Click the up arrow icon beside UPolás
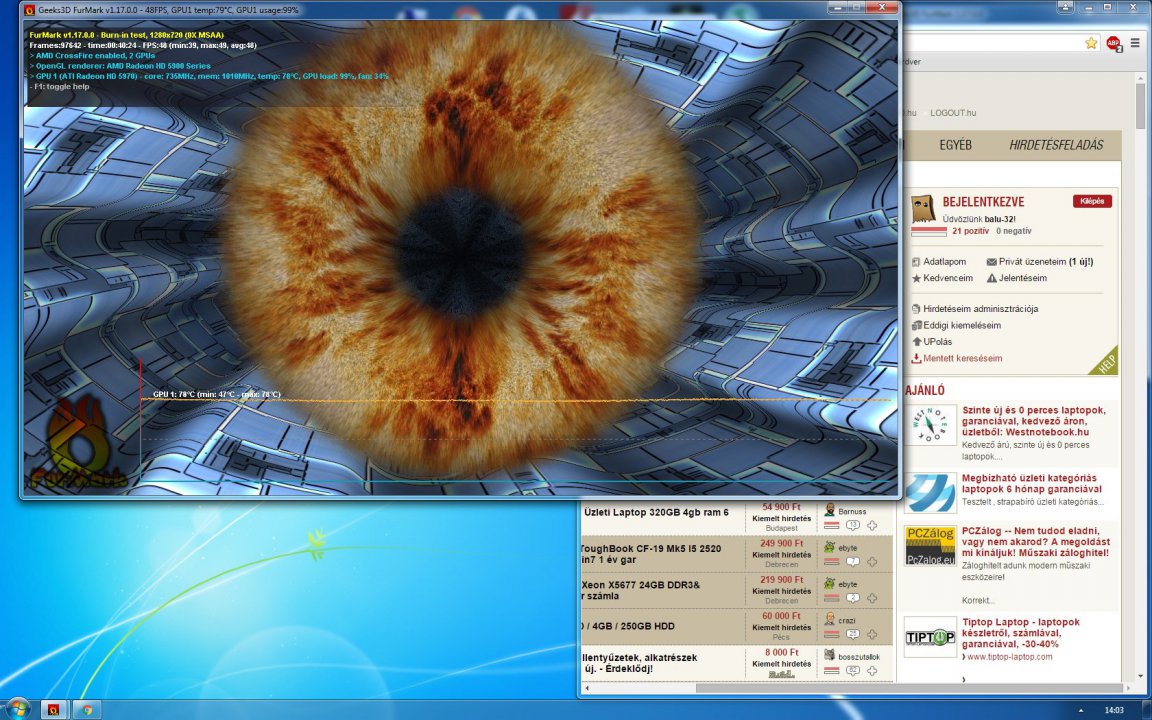The image size is (1152, 720). point(916,342)
